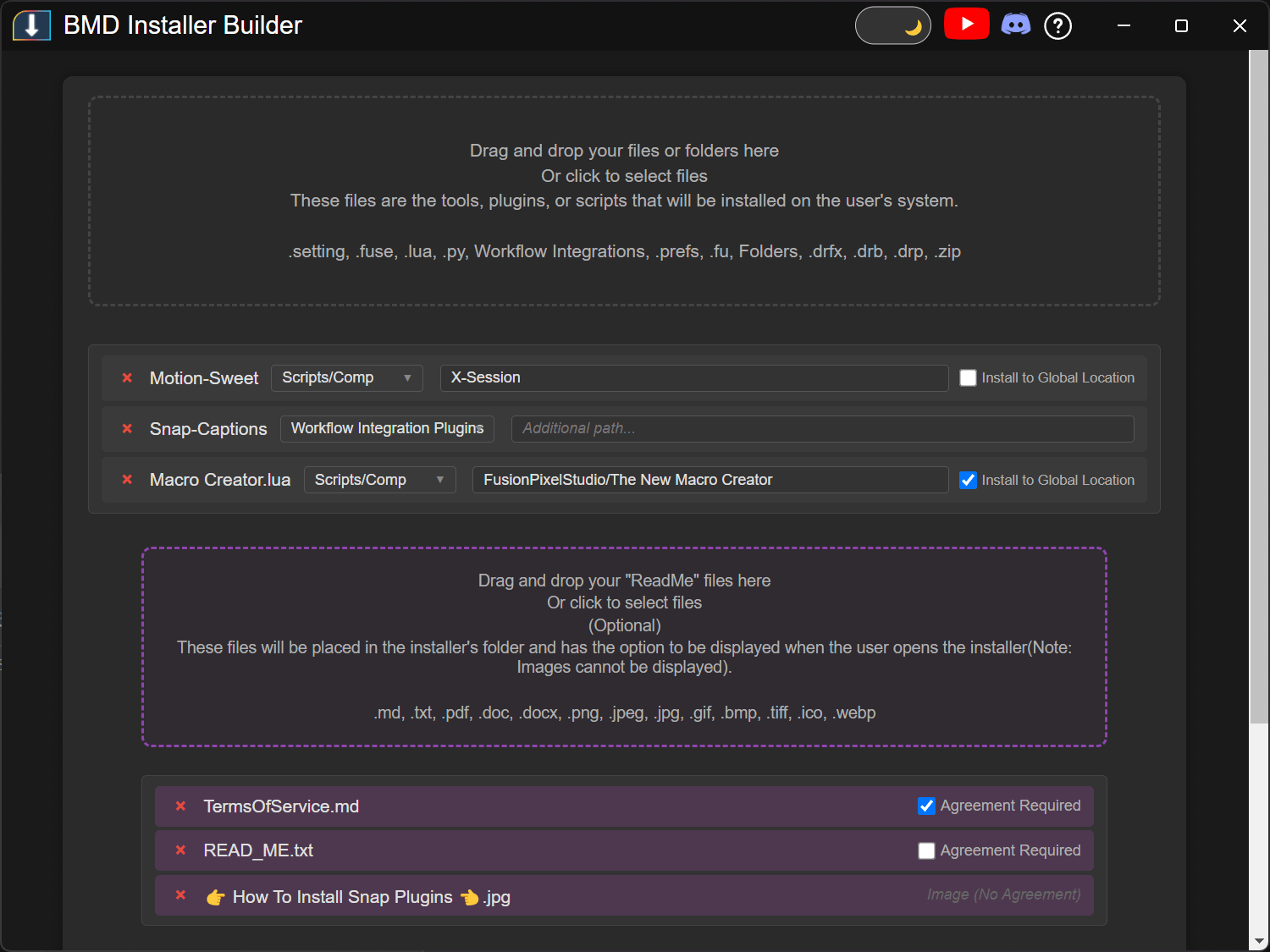Viewport: 1270px width, 952px height.
Task: Click the files drop zone to select files
Action: coord(624,201)
